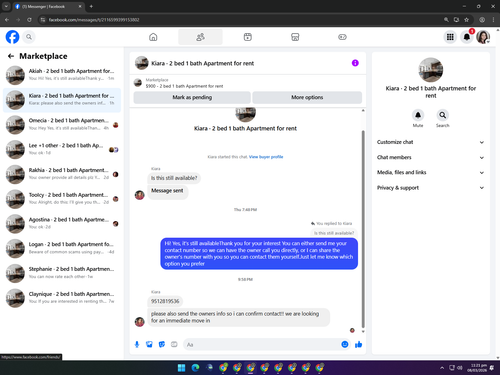The image size is (500, 375).
Task: Open Stephanie apartment conversation
Action: 62,273
